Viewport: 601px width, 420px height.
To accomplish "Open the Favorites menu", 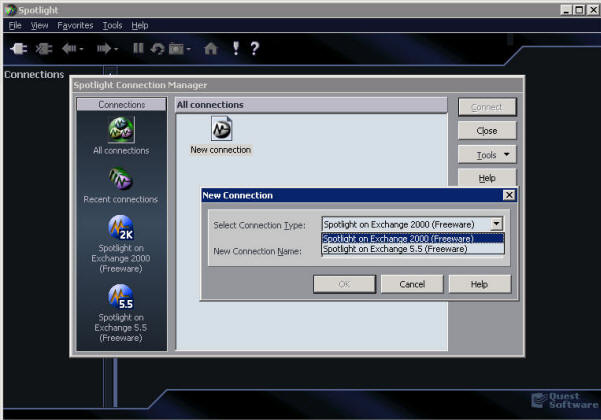I will 75,26.
